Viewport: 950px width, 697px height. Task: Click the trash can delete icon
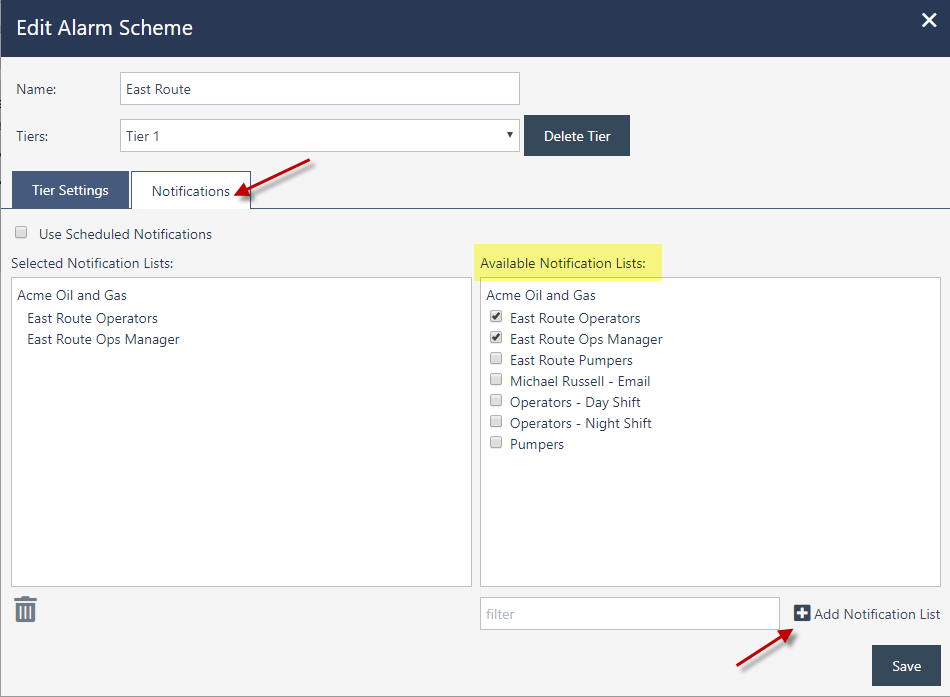(x=25, y=609)
